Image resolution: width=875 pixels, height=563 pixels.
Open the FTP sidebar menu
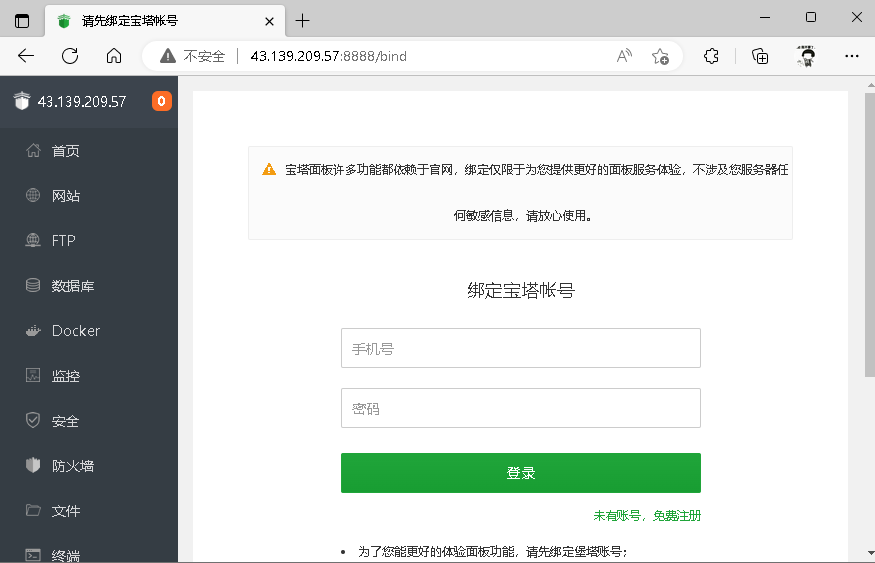pos(89,240)
